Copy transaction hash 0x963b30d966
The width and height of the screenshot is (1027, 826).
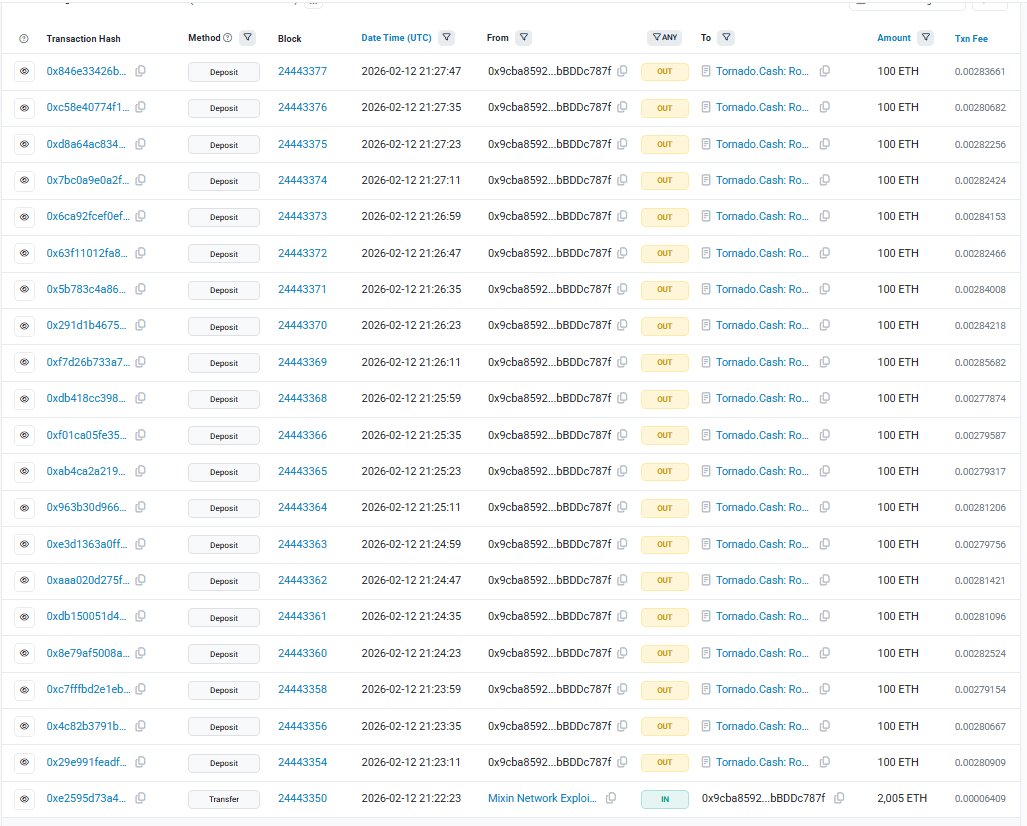tap(140, 506)
